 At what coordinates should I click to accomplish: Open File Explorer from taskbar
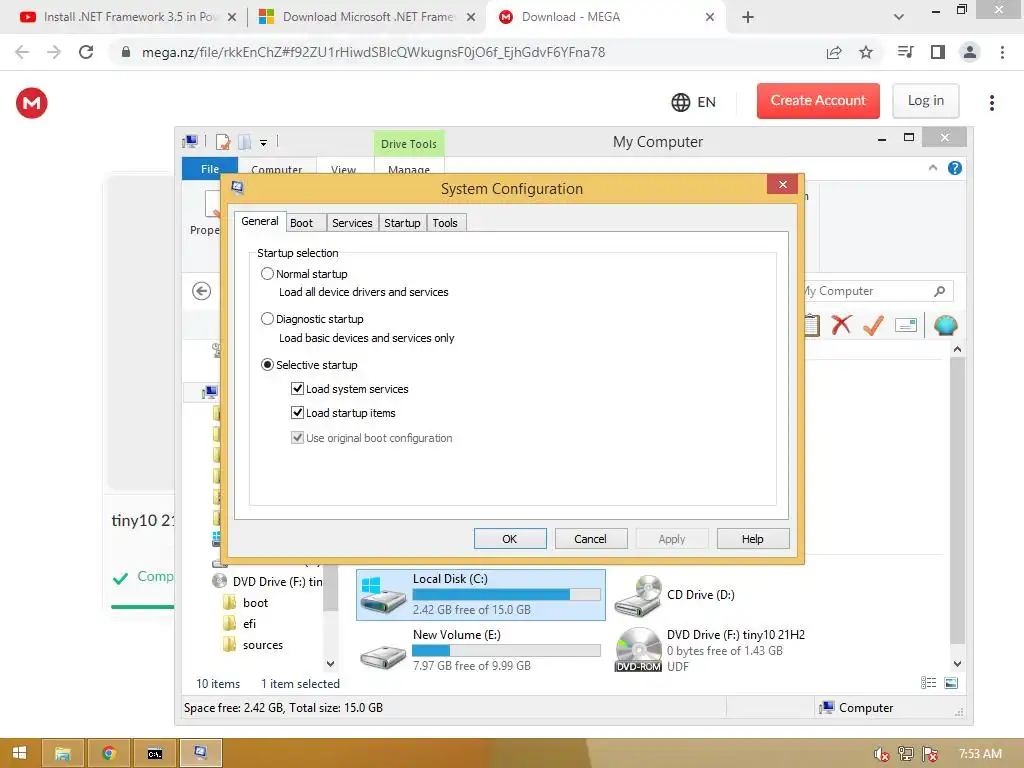coord(63,753)
